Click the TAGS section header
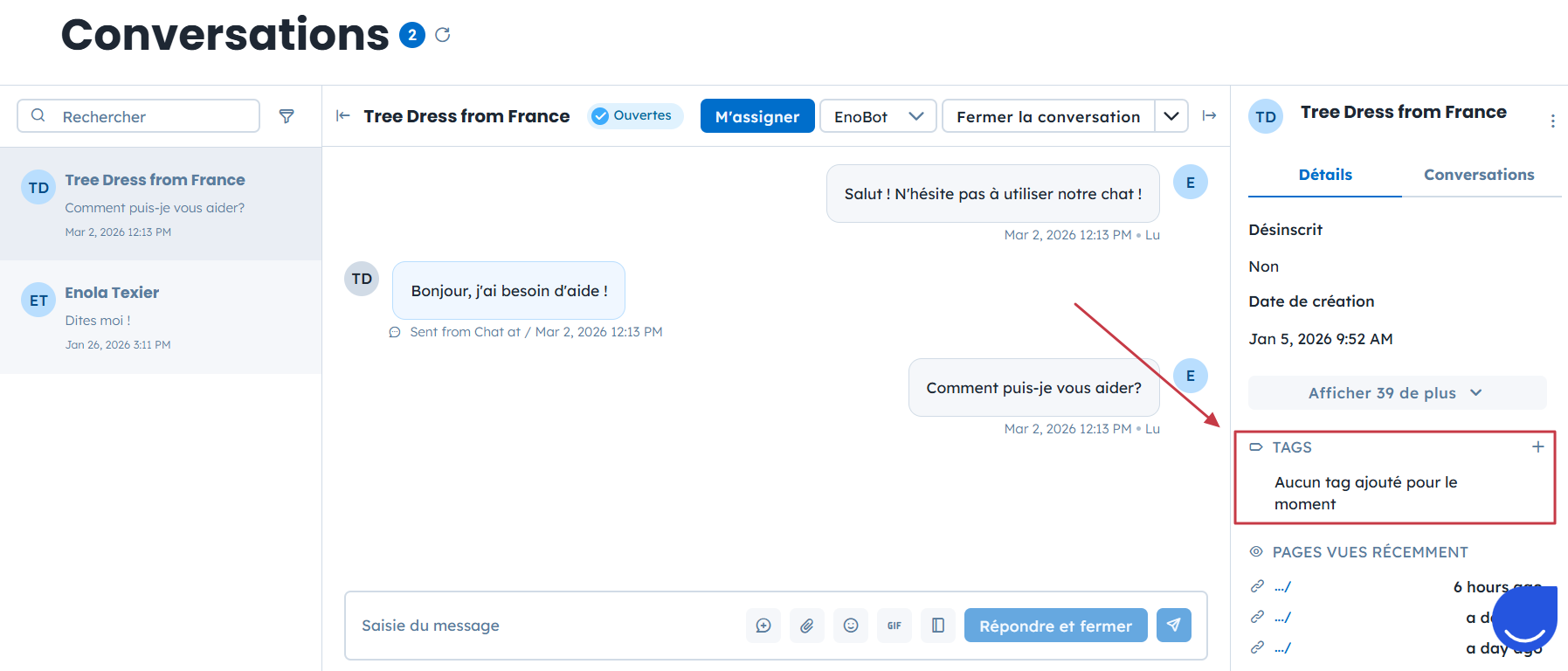 [1292, 447]
